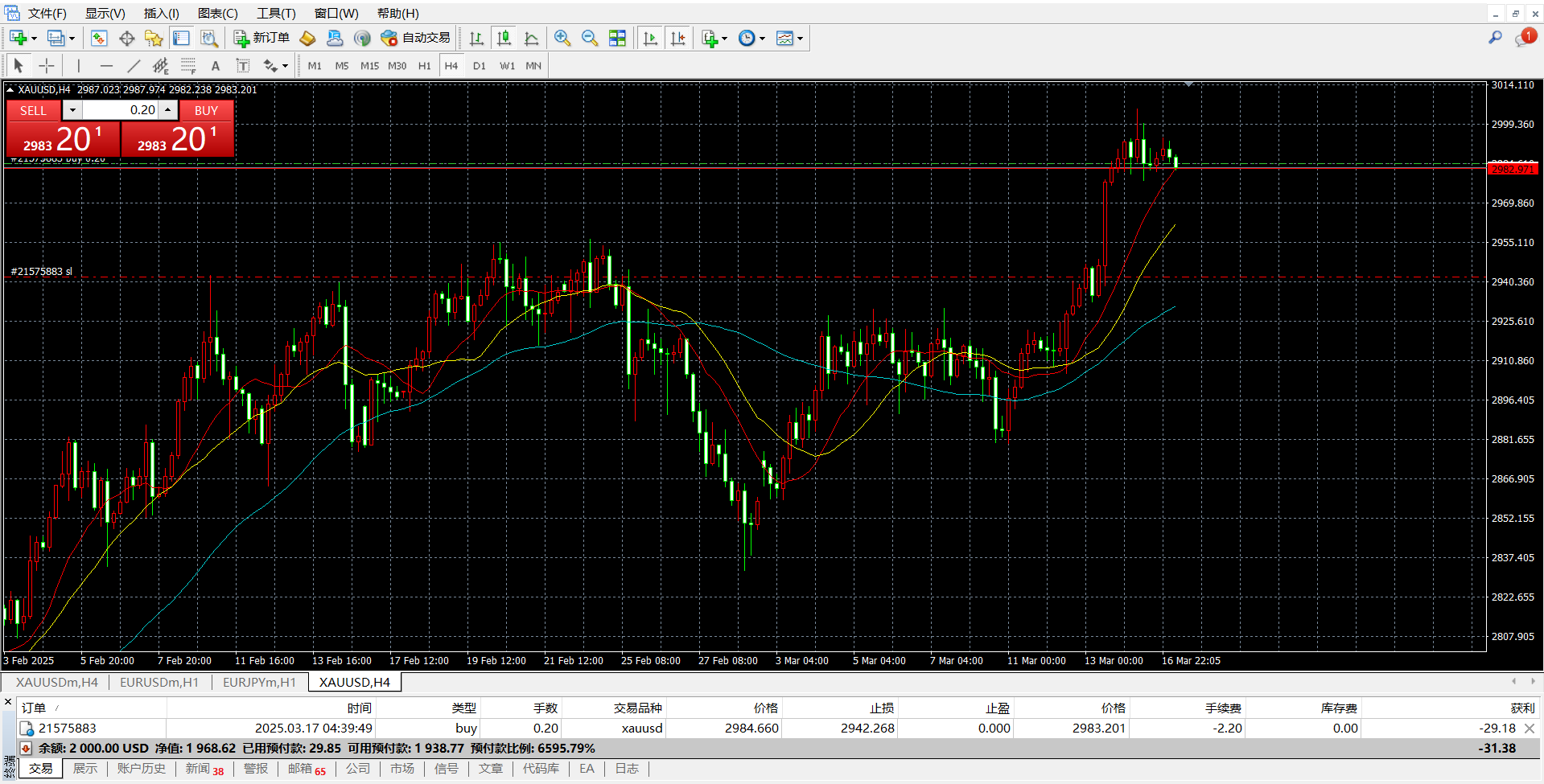Image resolution: width=1544 pixels, height=784 pixels.
Task: Increase lot volume with up arrow
Action: coord(167,110)
